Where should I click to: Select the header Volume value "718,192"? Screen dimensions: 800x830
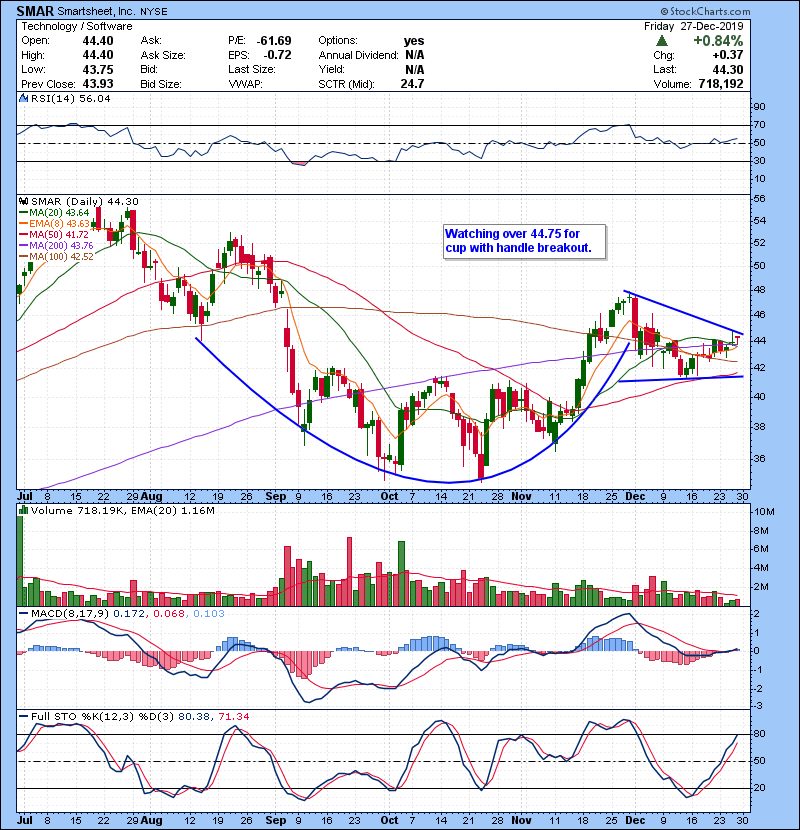pos(721,84)
